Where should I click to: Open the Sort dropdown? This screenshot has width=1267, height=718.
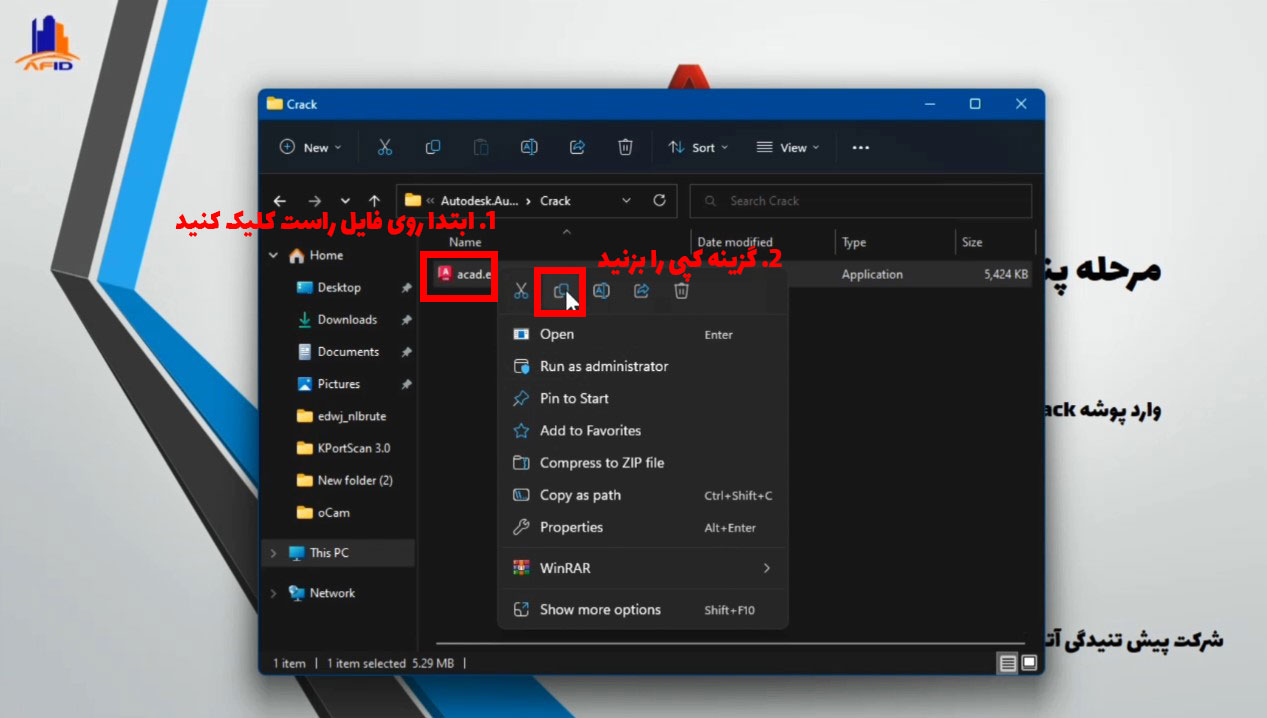[698, 147]
